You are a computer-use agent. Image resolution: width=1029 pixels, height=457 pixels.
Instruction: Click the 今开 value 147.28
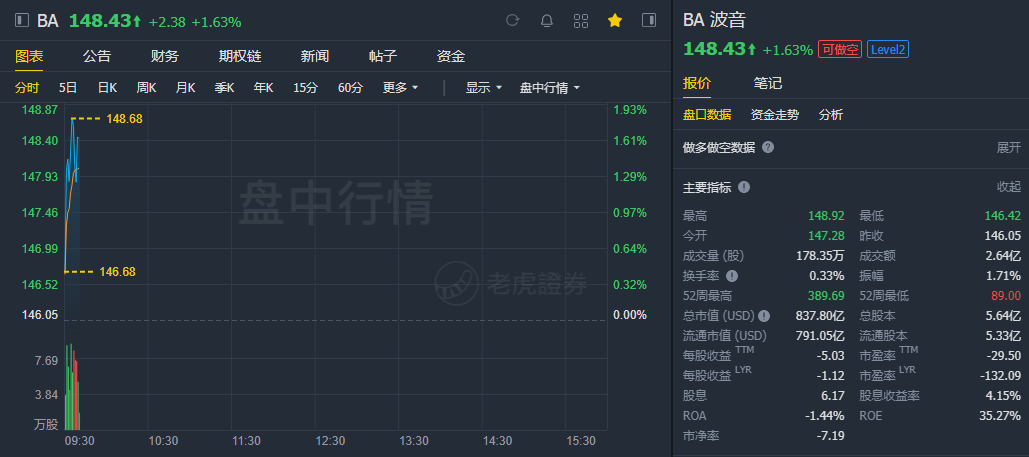826,235
